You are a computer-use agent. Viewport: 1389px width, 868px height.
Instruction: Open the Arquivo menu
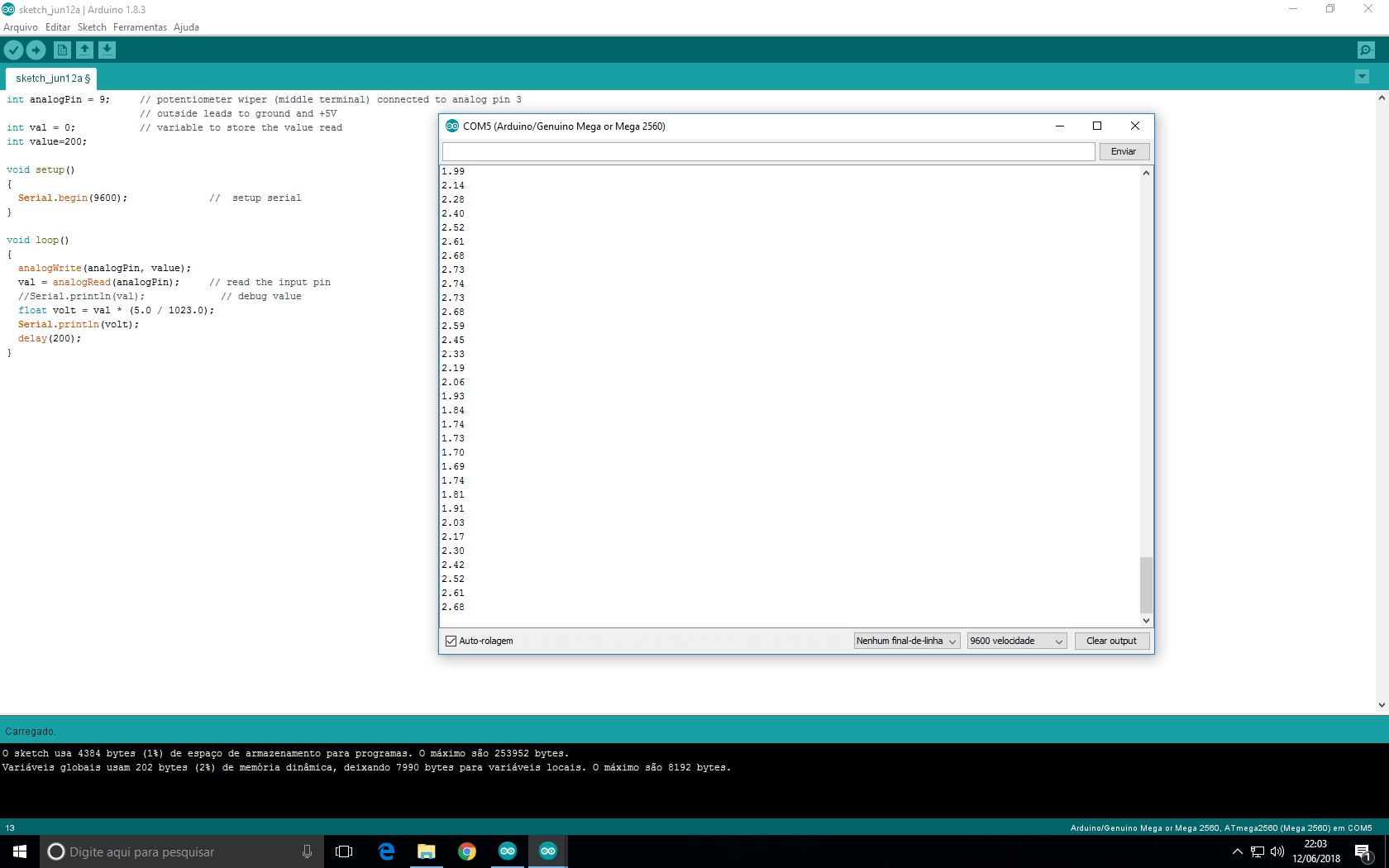tap(21, 27)
